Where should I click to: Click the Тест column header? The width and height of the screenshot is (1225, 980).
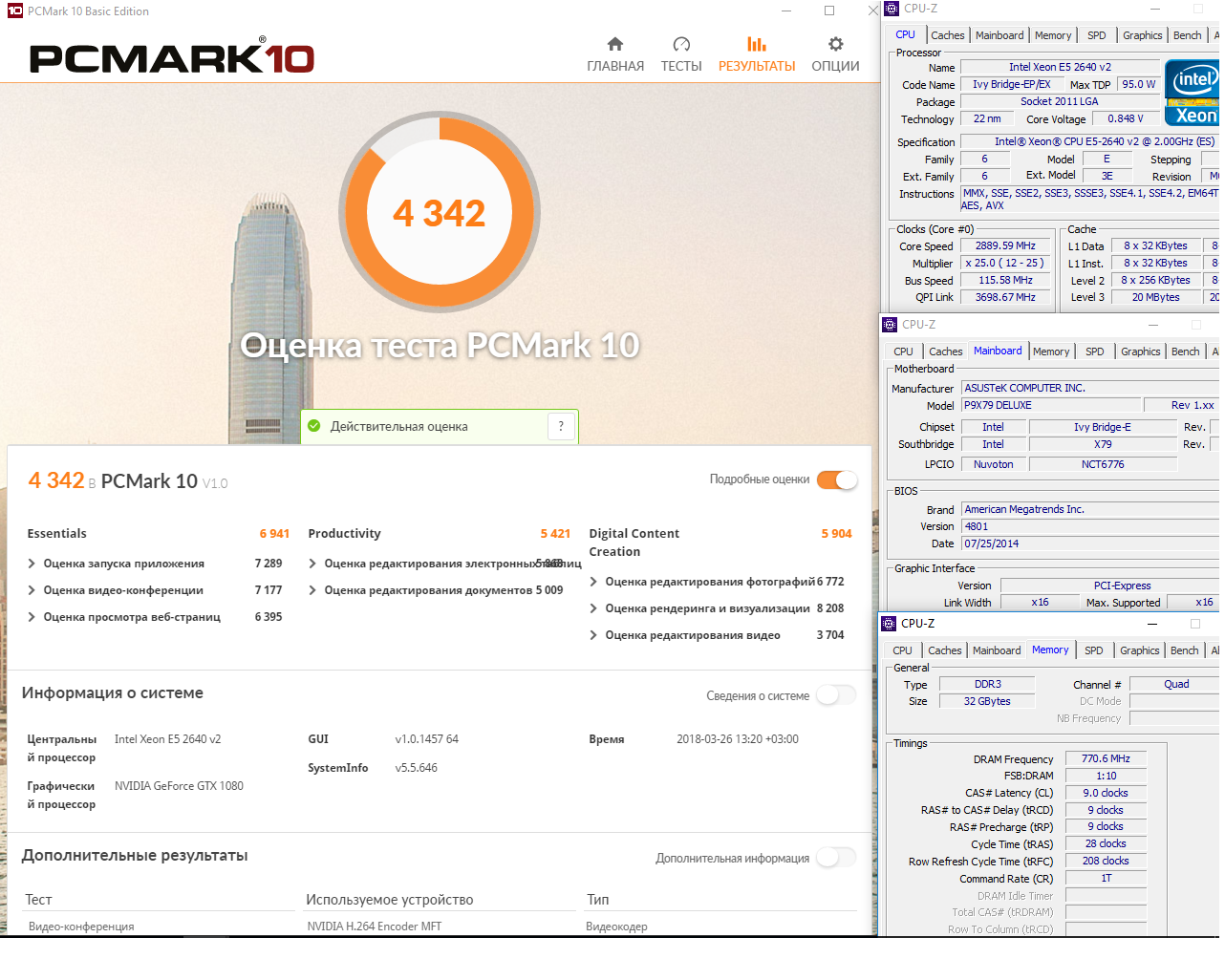pos(38,900)
